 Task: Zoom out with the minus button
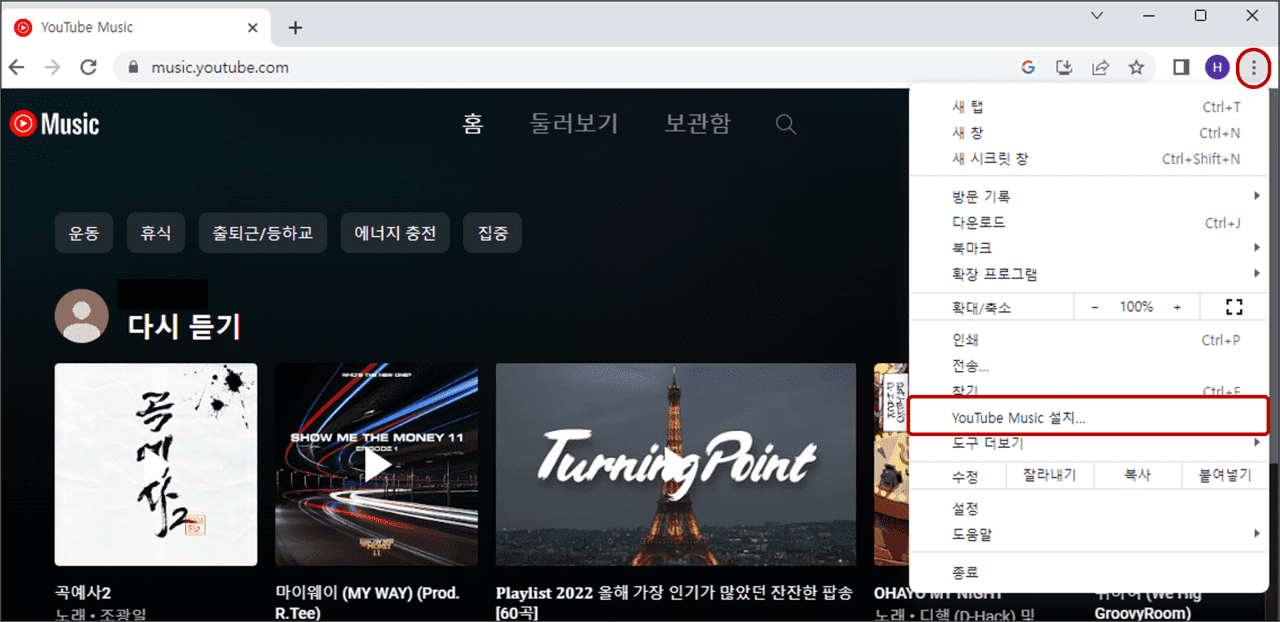coord(1095,307)
